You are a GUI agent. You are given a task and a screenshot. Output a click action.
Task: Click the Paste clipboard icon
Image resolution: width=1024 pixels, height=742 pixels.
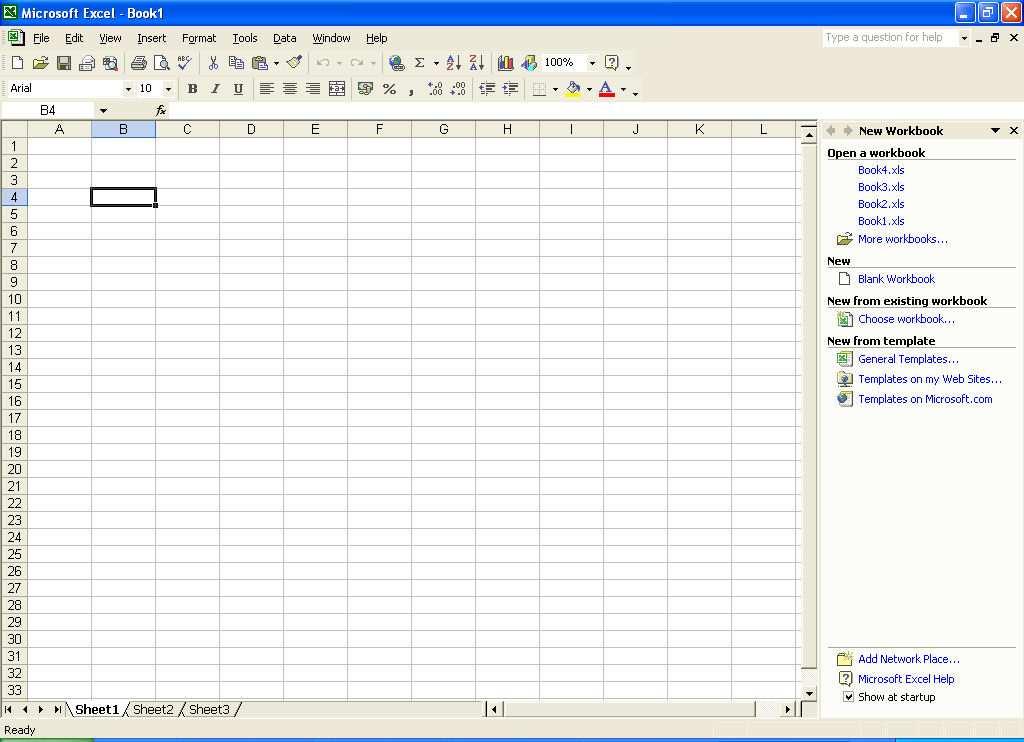click(x=260, y=63)
